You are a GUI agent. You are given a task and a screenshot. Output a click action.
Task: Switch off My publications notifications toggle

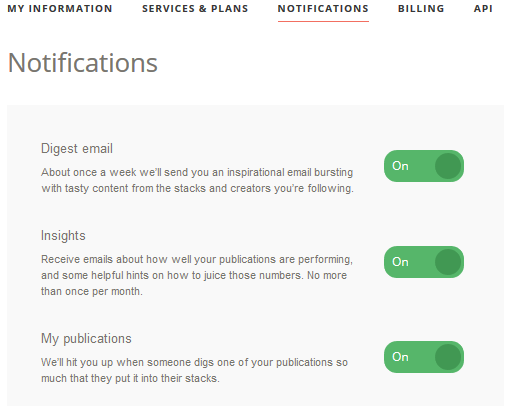424,357
